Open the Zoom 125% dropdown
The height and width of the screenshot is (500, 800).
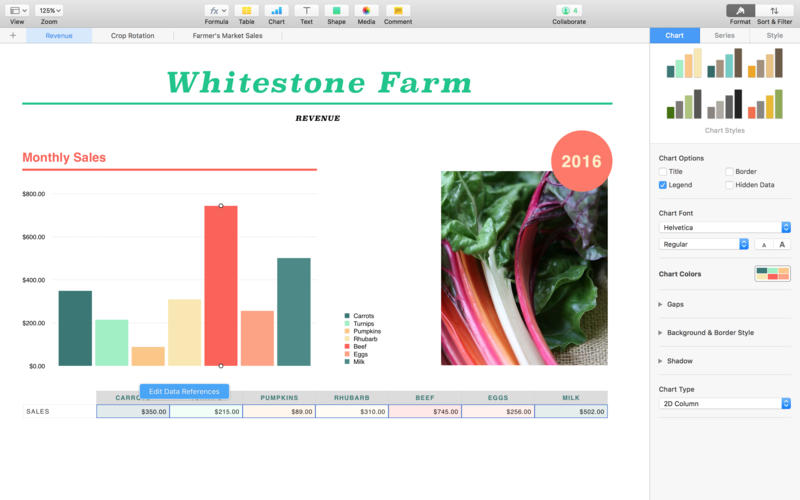click(x=49, y=10)
